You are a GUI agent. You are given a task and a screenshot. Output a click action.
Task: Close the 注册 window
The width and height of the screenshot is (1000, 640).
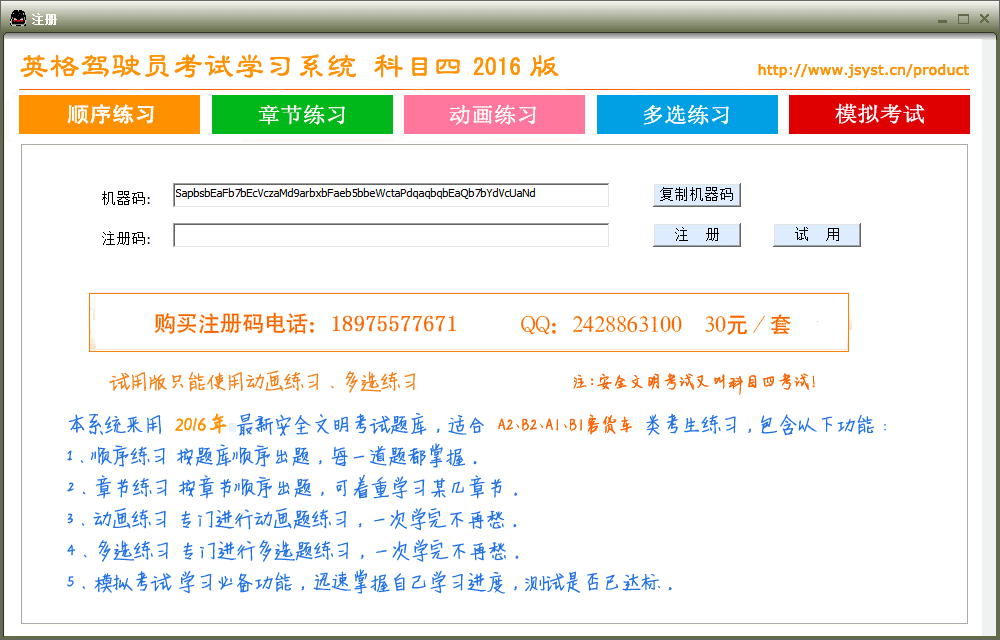985,19
